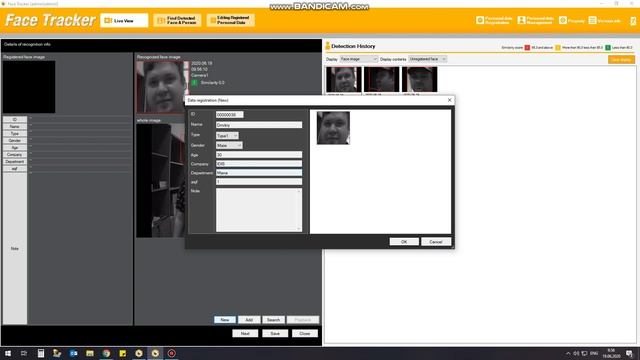The image size is (640, 360).
Task: Click the field below Department
Action: 259,182
